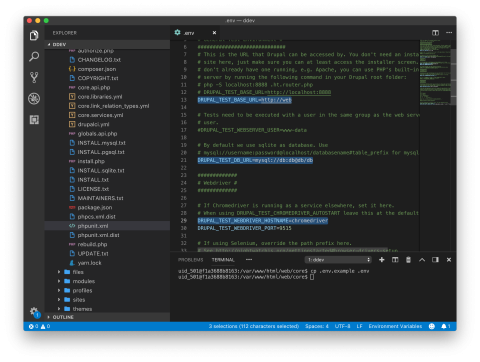
Task: Open the Manage gear in activity bar
Action: click(34, 312)
